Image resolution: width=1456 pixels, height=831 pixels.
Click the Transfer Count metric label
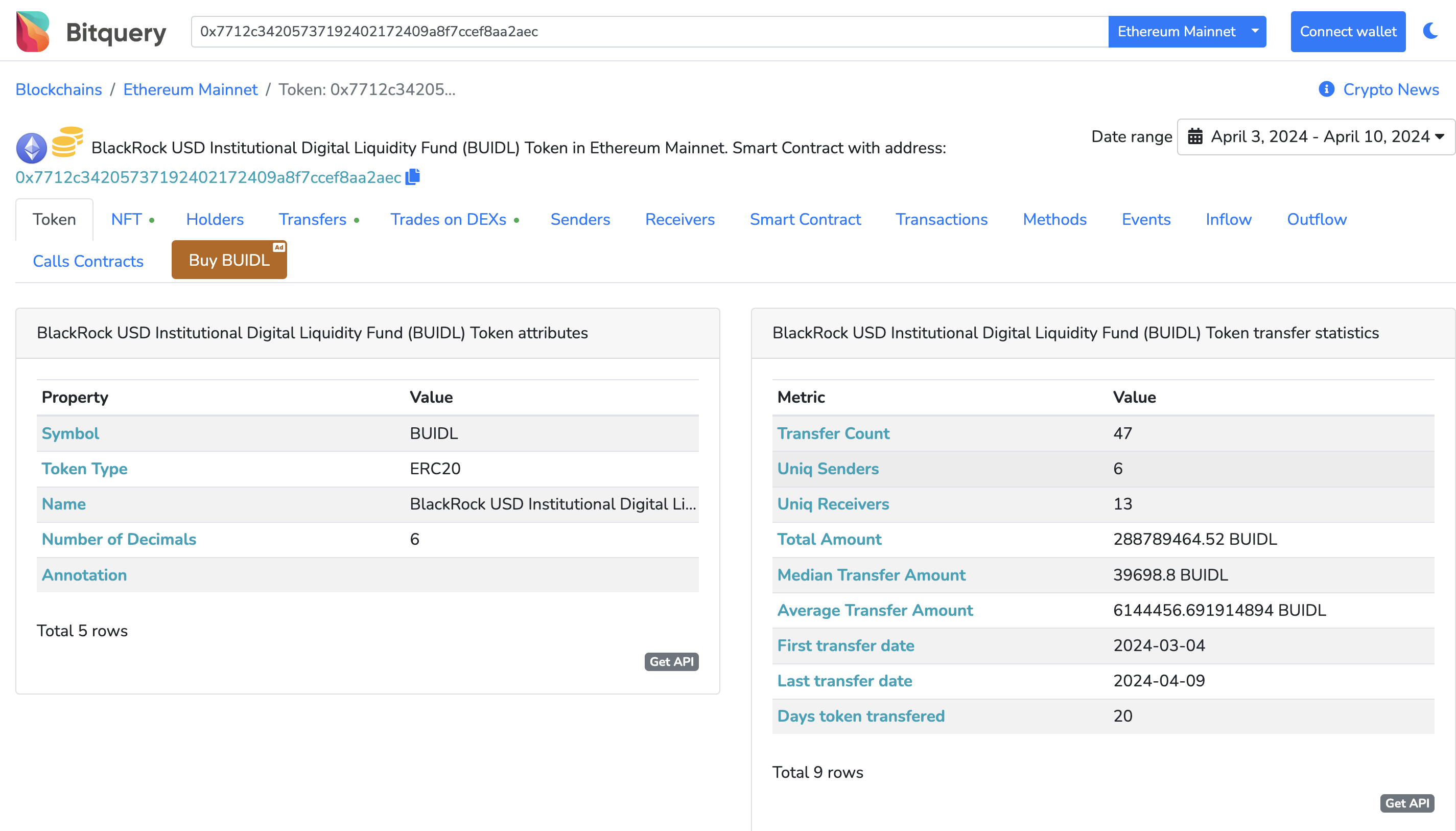coord(834,434)
